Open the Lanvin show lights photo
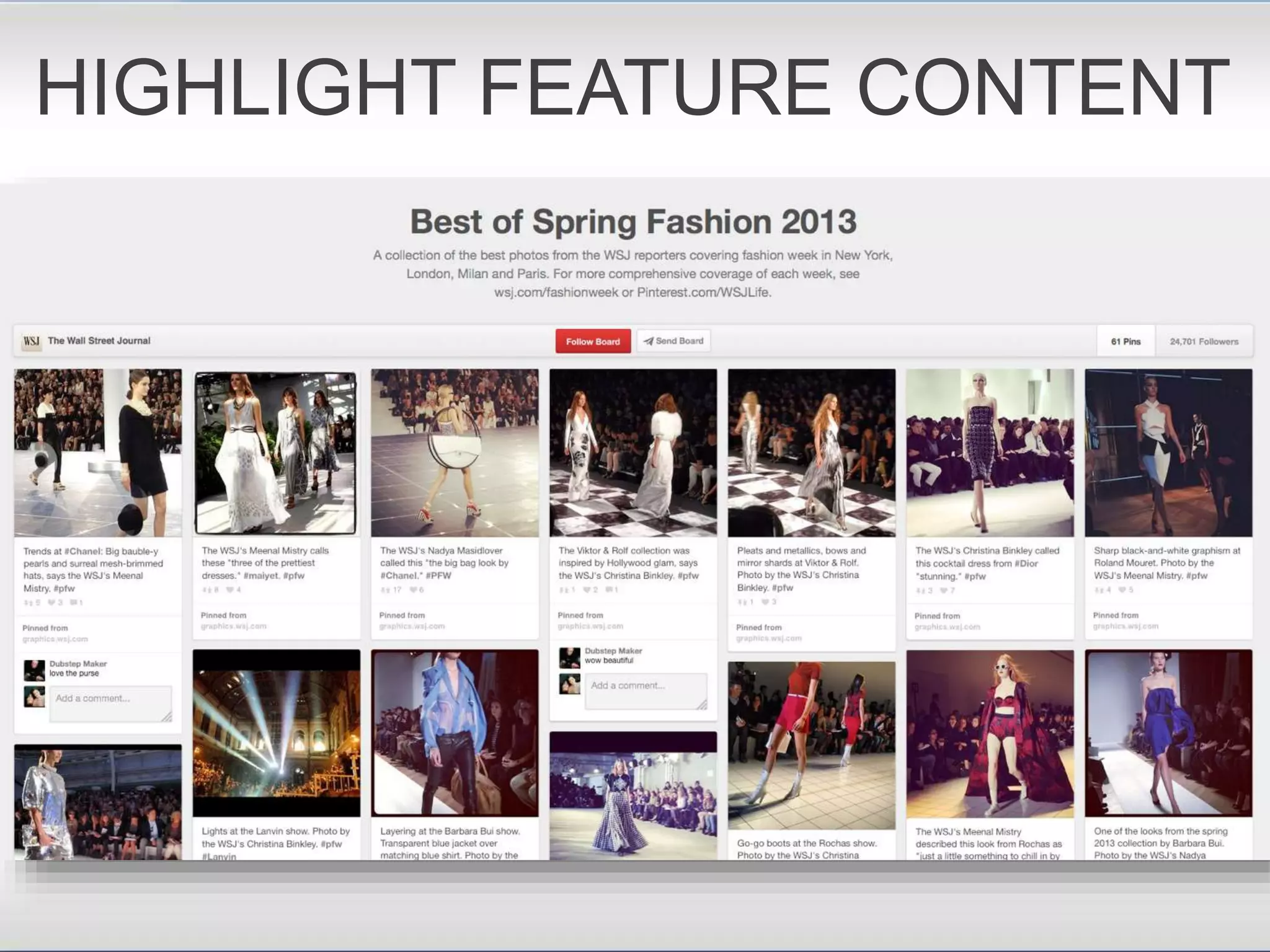This screenshot has height=952, width=1270. 276,733
